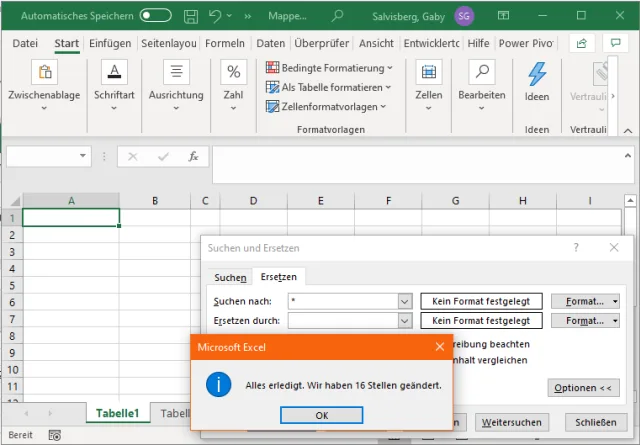The image size is (640, 445).
Task: Click the save icon in title bar
Action: click(x=190, y=16)
